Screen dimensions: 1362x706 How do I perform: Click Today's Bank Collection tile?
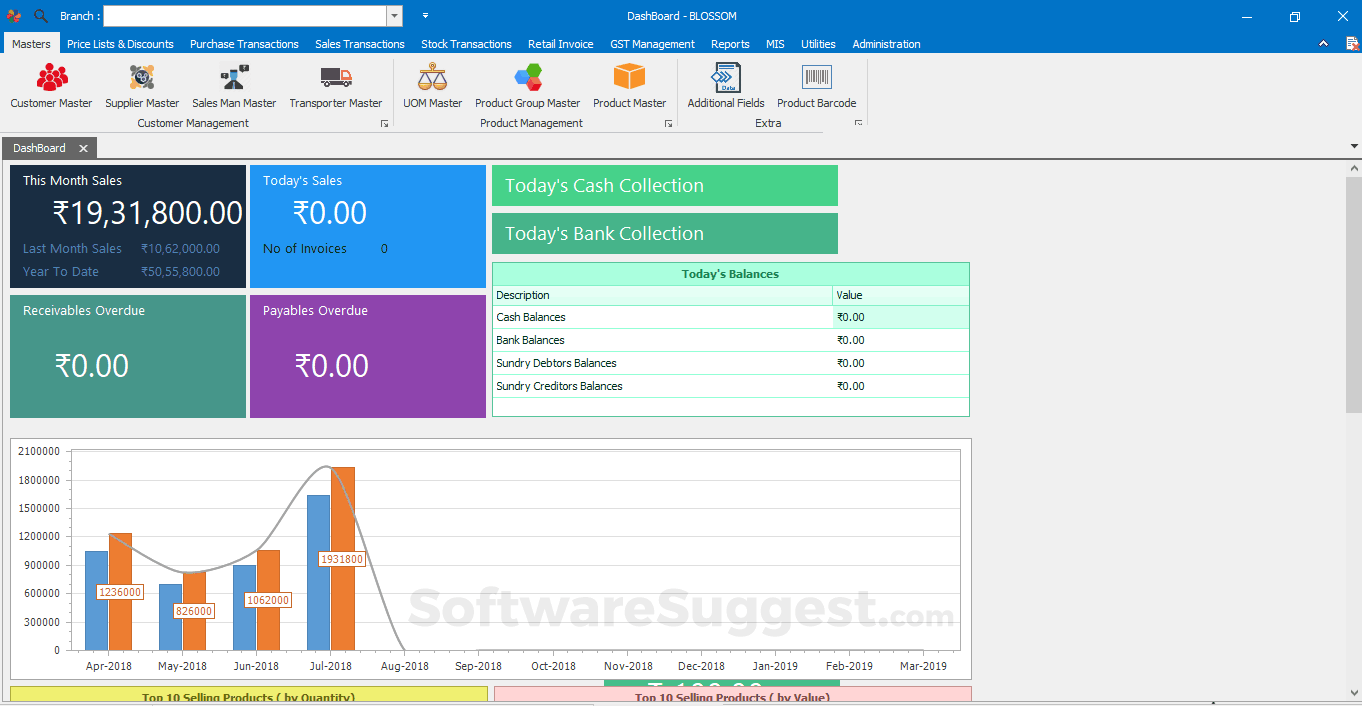pos(664,234)
